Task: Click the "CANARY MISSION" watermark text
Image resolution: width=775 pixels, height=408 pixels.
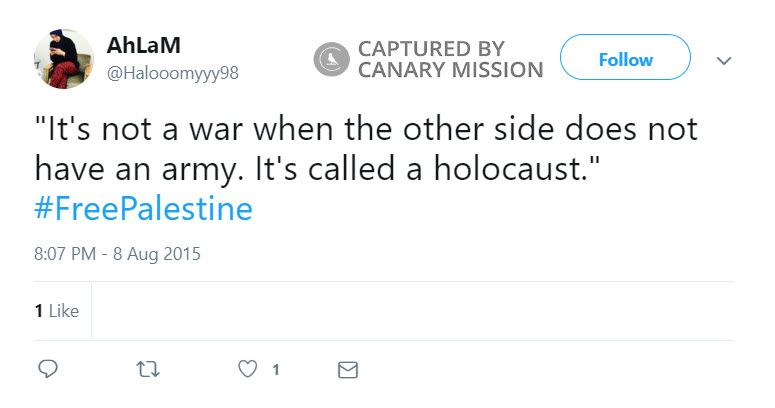Action: 450,70
